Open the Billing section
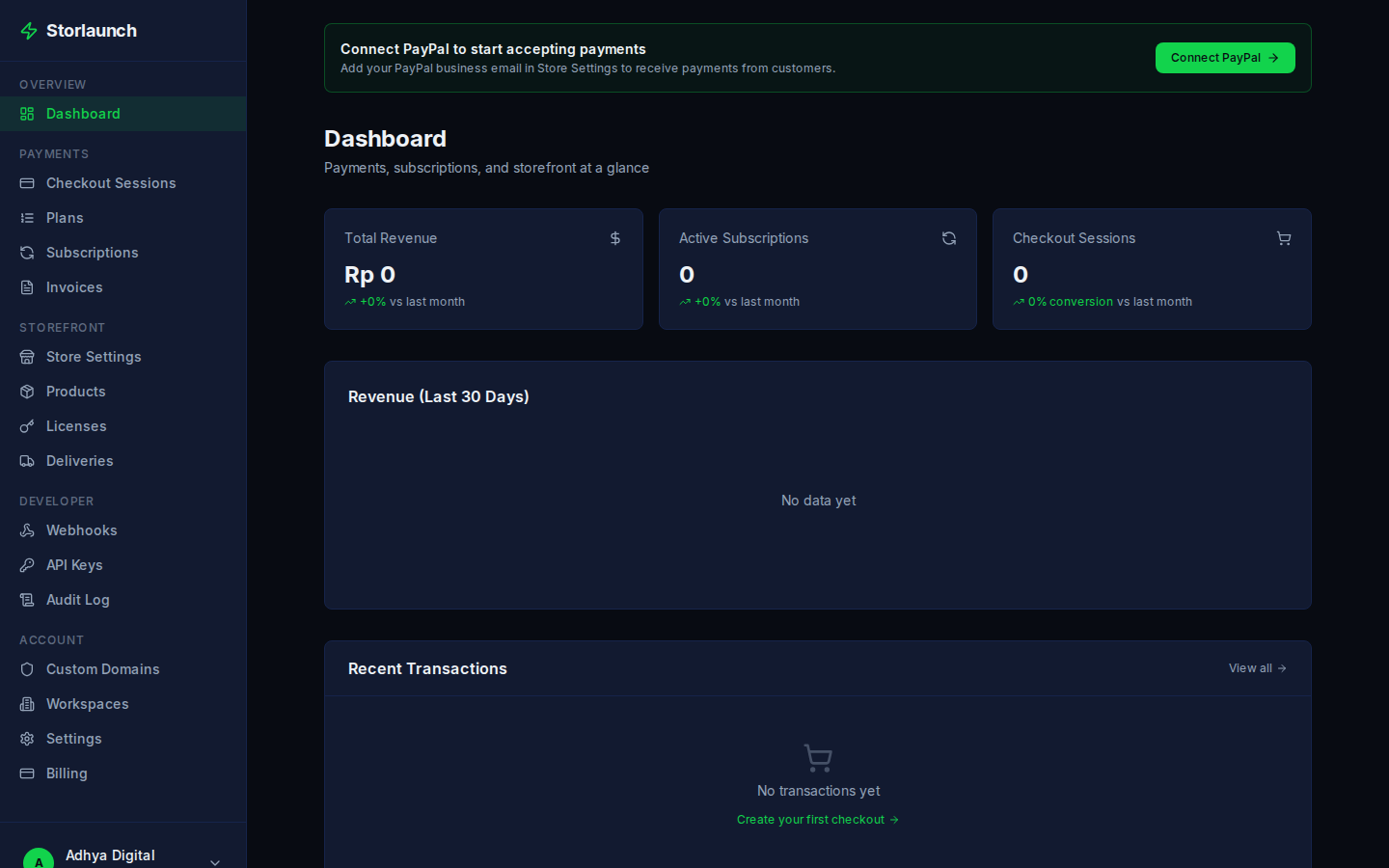Screen dimensions: 1389x868 [67, 773]
